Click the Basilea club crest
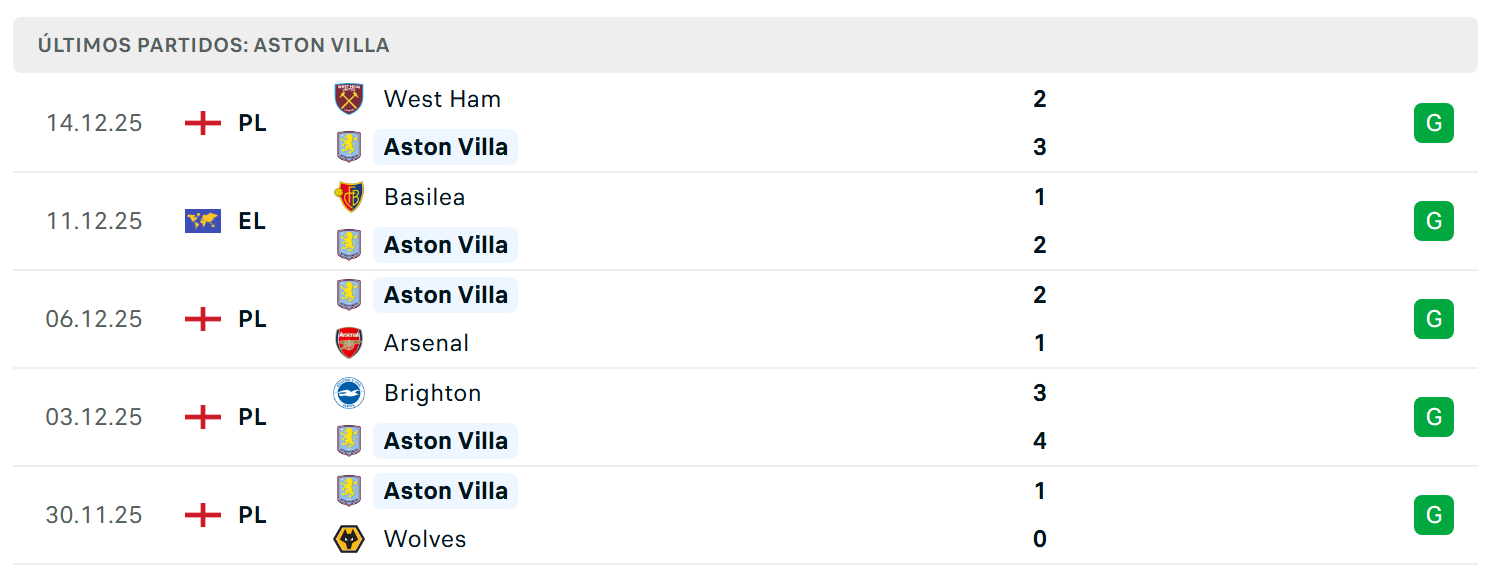Screen dimensions: 1494x583 coord(349,197)
